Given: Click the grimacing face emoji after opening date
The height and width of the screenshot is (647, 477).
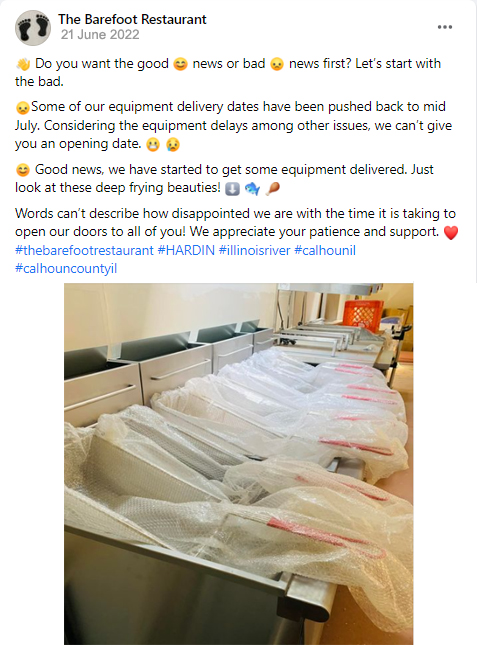Looking at the screenshot, I should 153,145.
